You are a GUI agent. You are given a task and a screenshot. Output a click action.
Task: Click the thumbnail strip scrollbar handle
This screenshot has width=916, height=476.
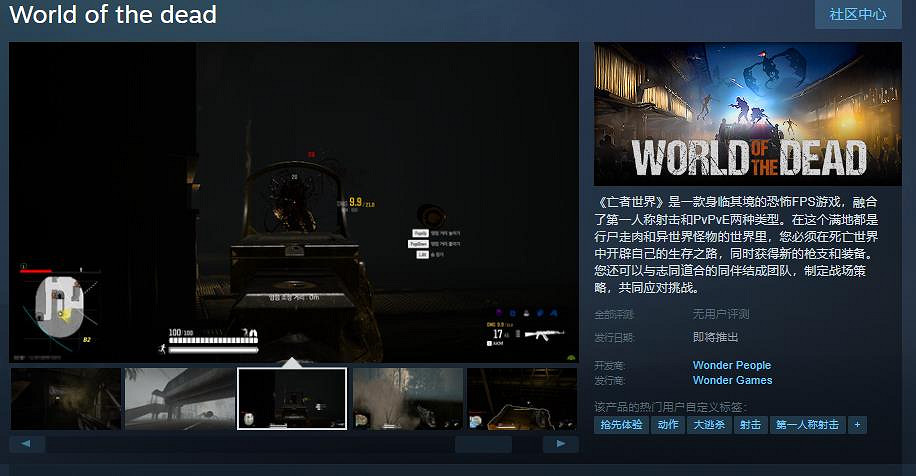click(483, 444)
